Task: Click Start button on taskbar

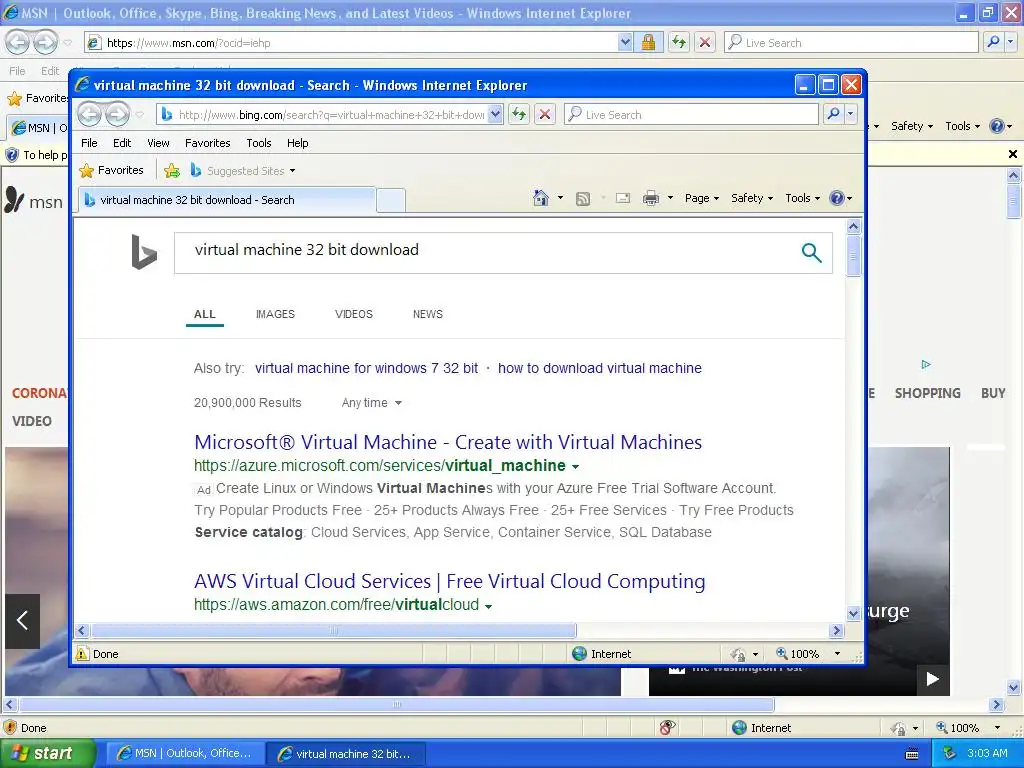Action: point(47,754)
